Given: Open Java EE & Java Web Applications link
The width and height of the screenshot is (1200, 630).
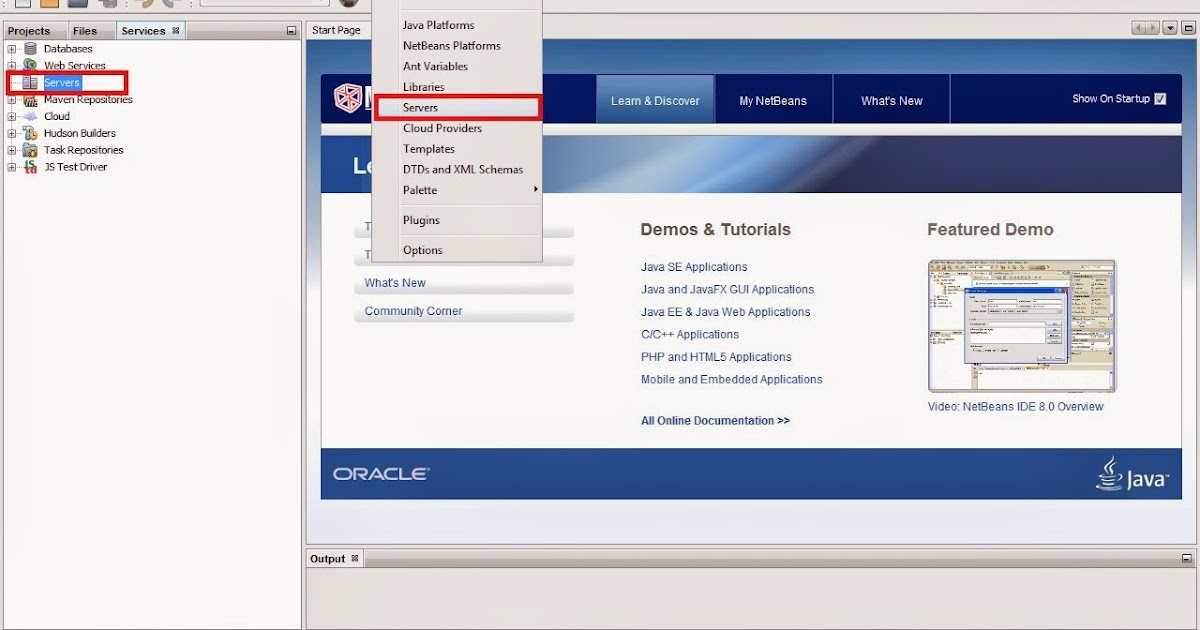Looking at the screenshot, I should [x=725, y=312].
